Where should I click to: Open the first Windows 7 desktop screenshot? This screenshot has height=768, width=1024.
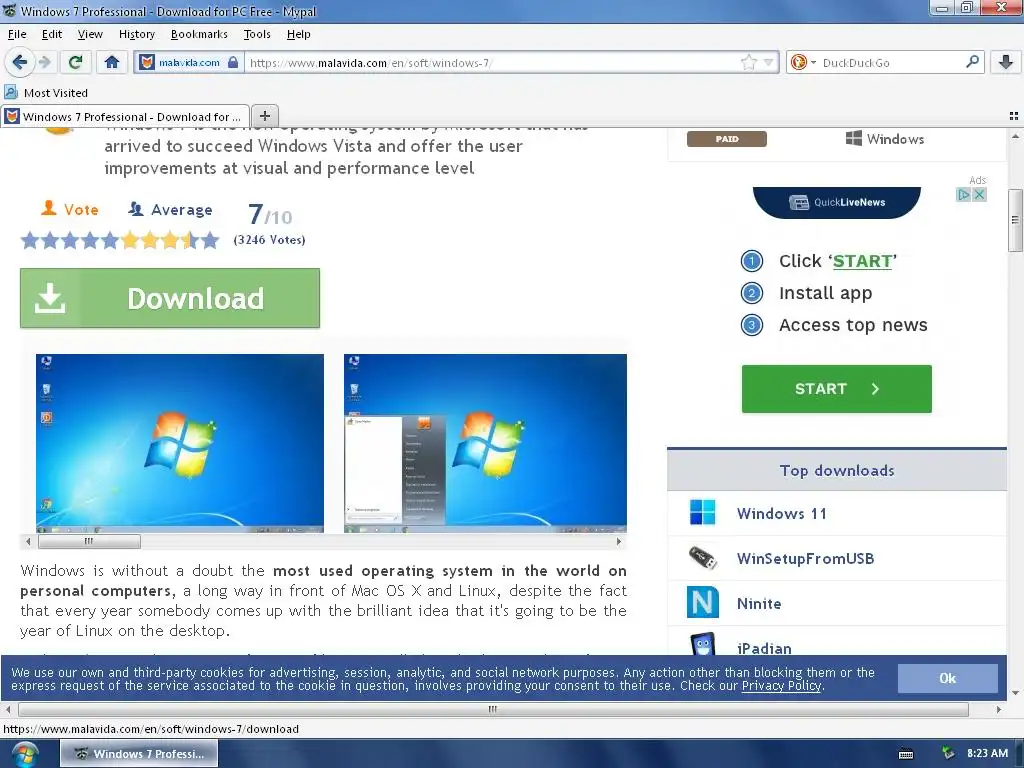click(180, 443)
